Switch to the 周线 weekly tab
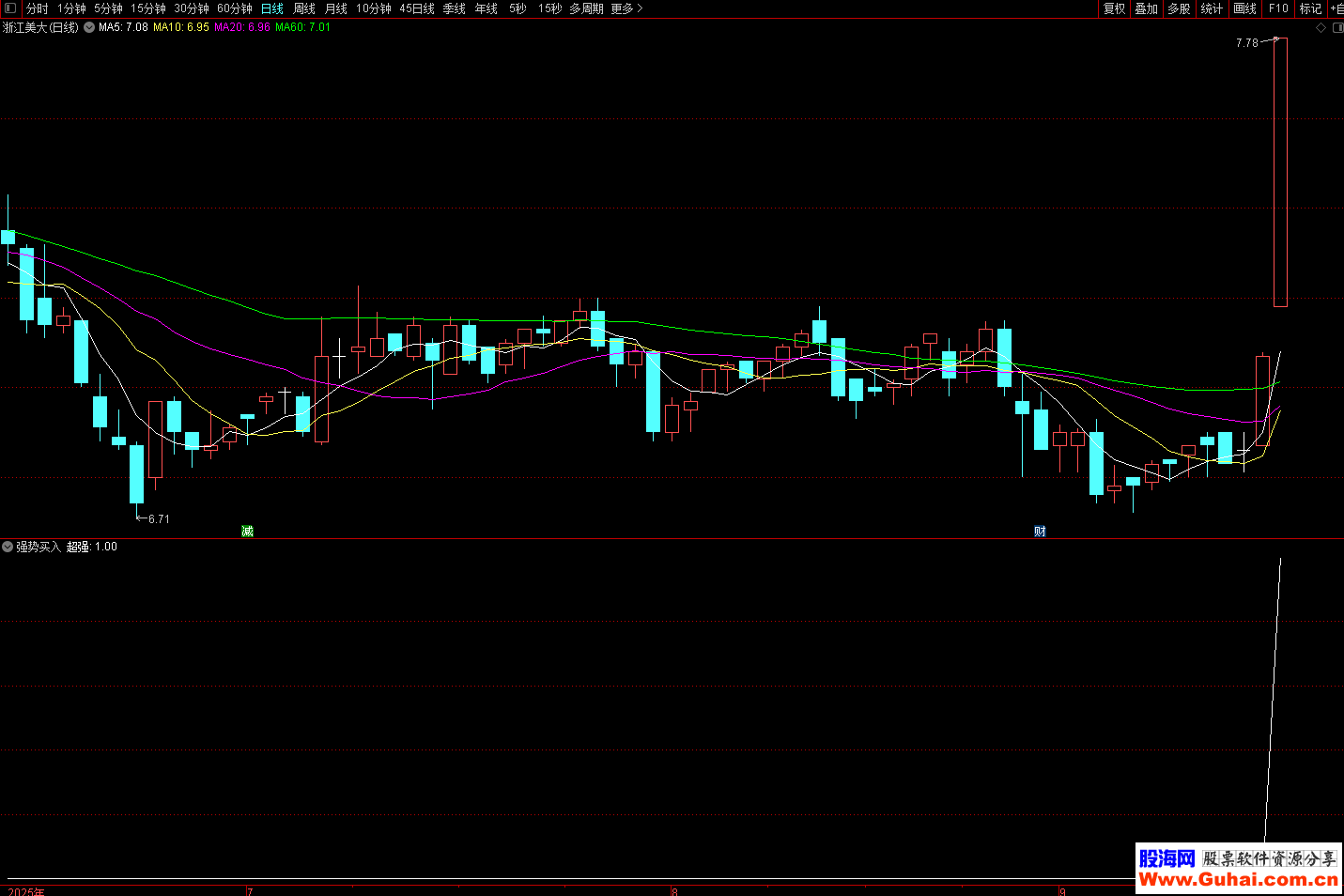 click(x=304, y=8)
